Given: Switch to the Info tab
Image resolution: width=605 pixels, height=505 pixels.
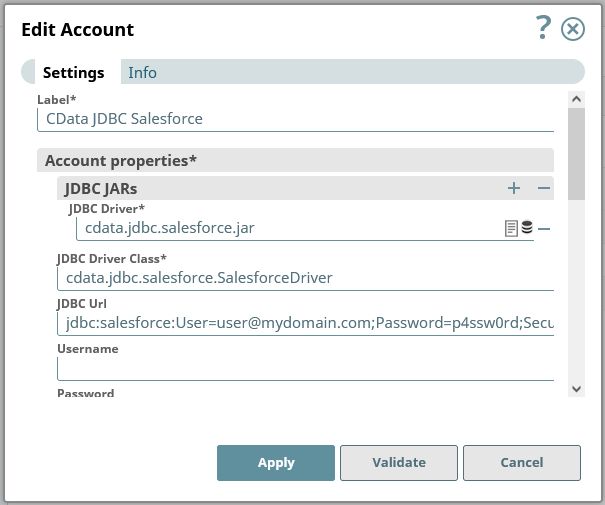Looking at the screenshot, I should [x=142, y=73].
